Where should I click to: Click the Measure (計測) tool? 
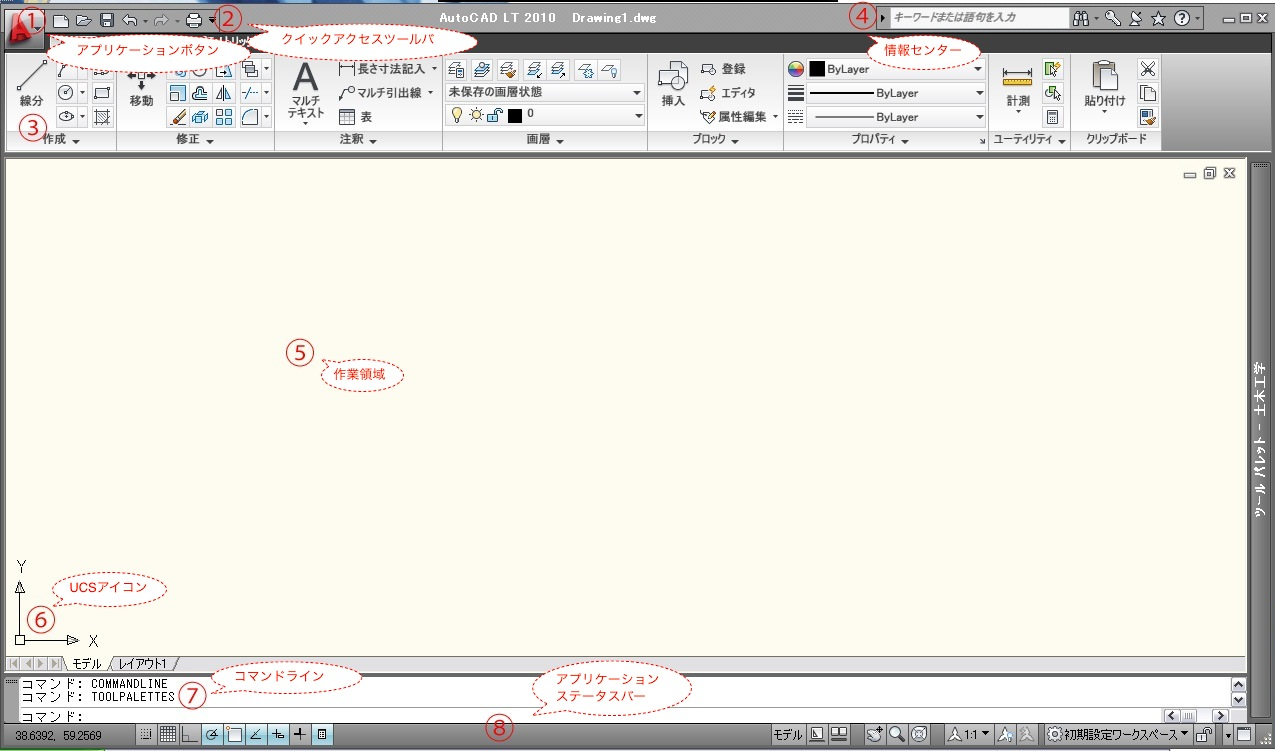pyautogui.click(x=1017, y=88)
